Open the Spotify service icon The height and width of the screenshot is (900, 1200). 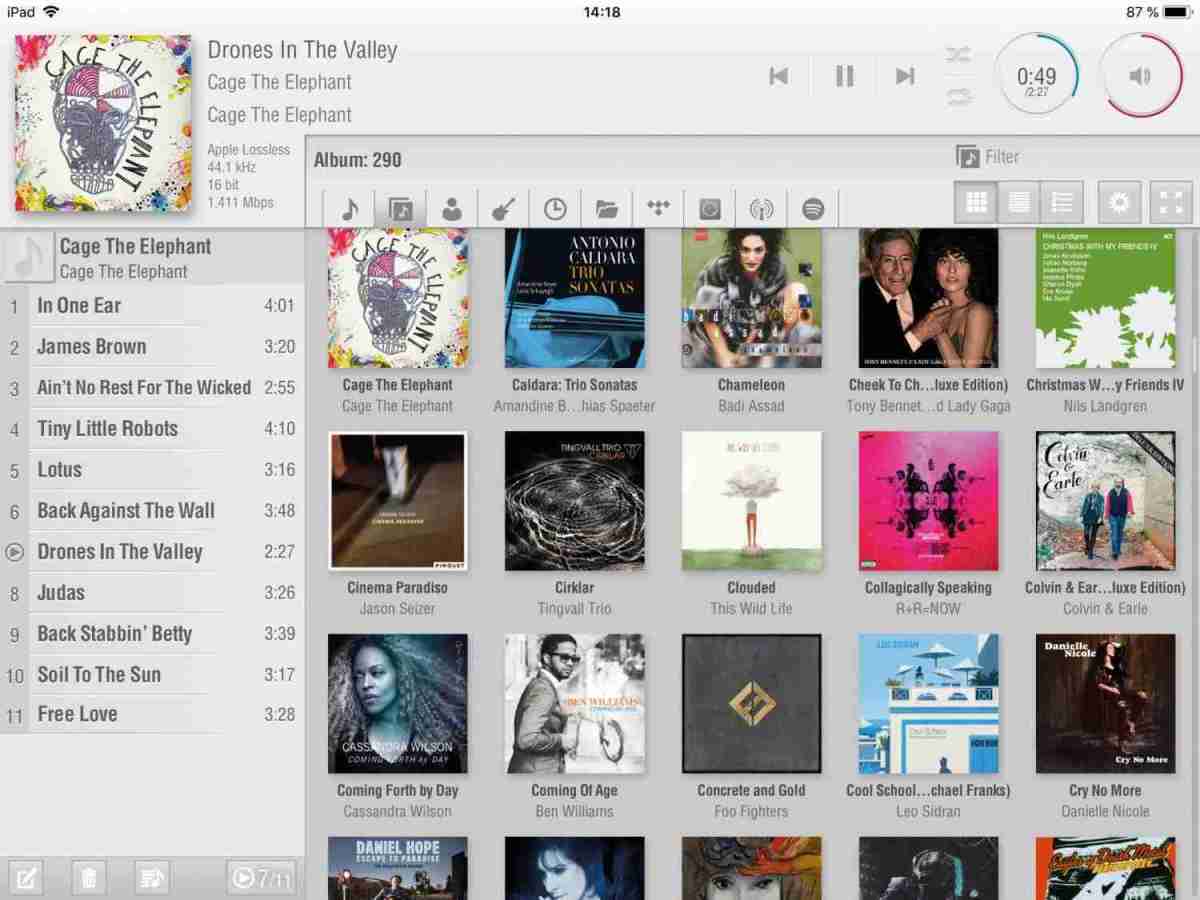pos(813,209)
